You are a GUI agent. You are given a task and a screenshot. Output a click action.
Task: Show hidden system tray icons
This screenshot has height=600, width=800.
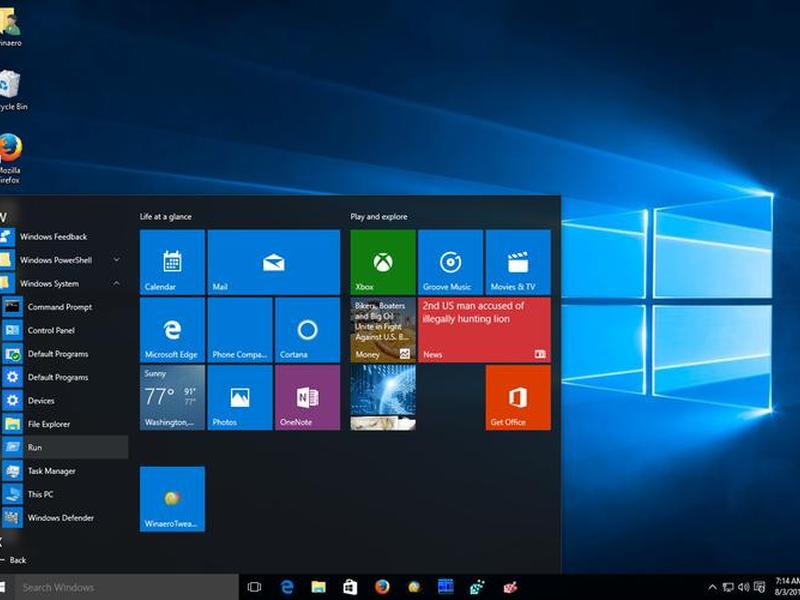(x=712, y=587)
